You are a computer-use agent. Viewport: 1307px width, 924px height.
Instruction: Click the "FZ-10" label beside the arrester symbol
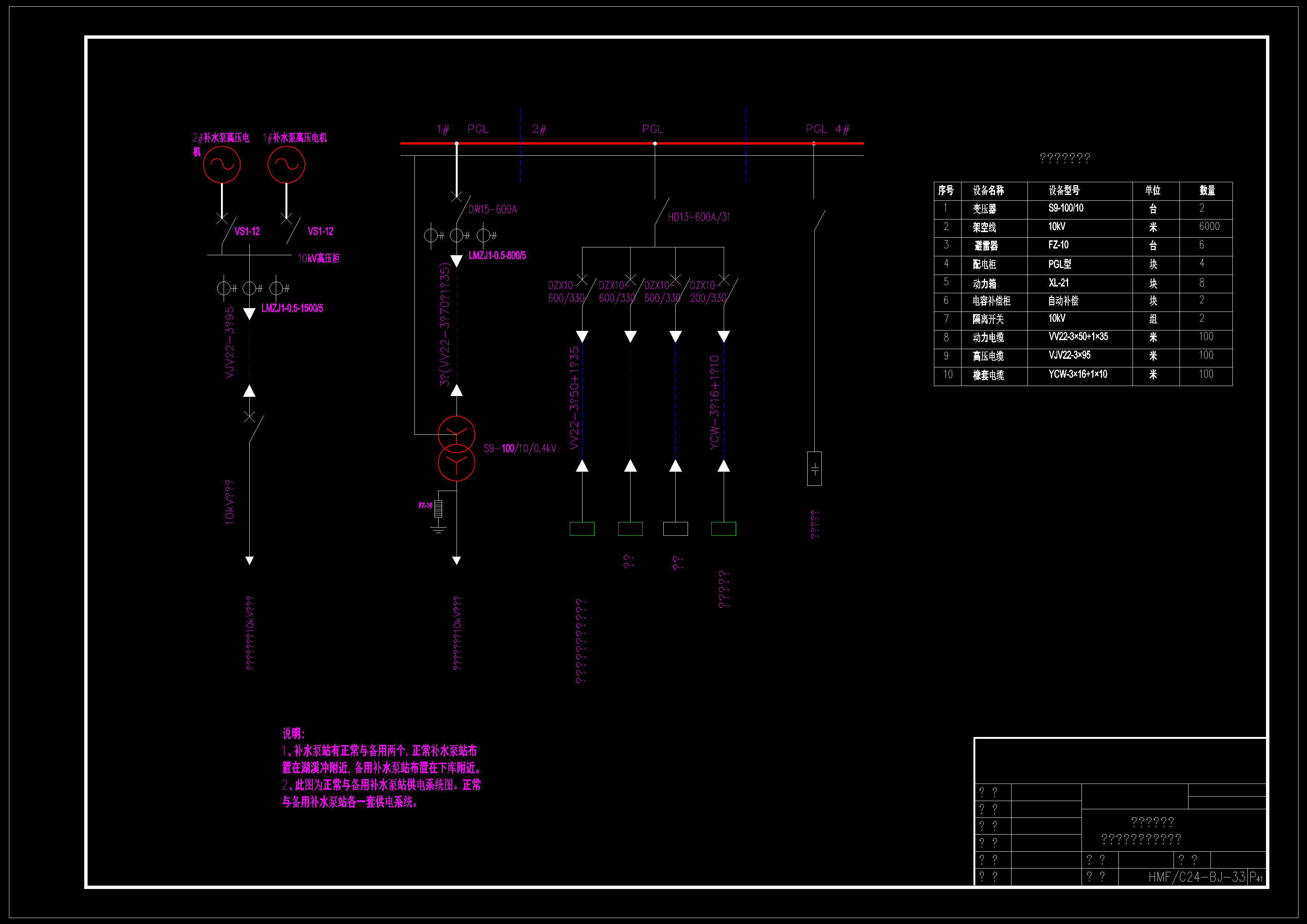425,505
